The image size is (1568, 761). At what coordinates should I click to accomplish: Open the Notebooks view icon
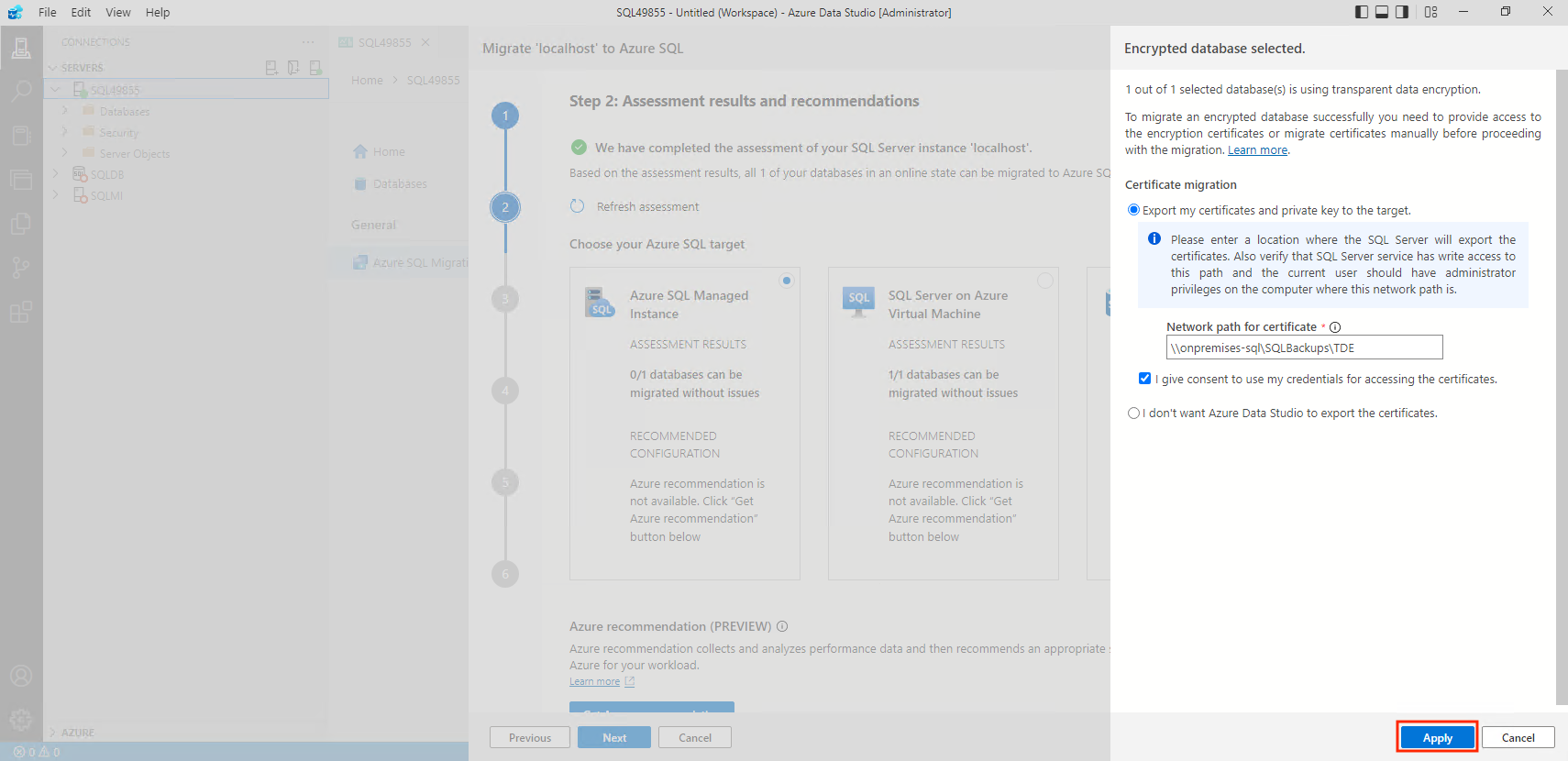coord(20,136)
